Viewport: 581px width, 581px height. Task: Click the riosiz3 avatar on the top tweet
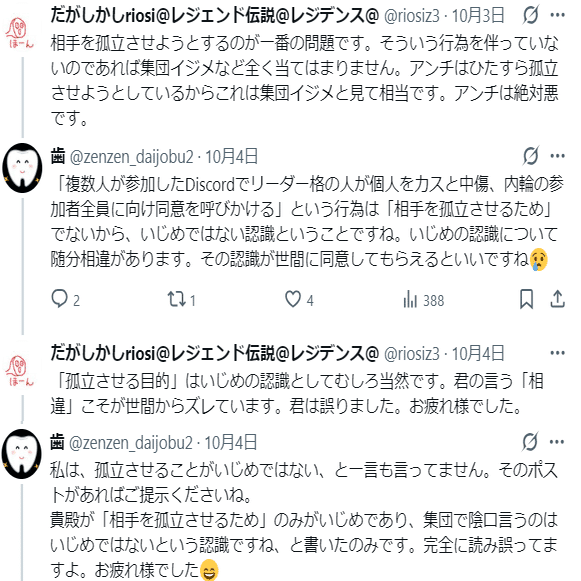coord(19,33)
